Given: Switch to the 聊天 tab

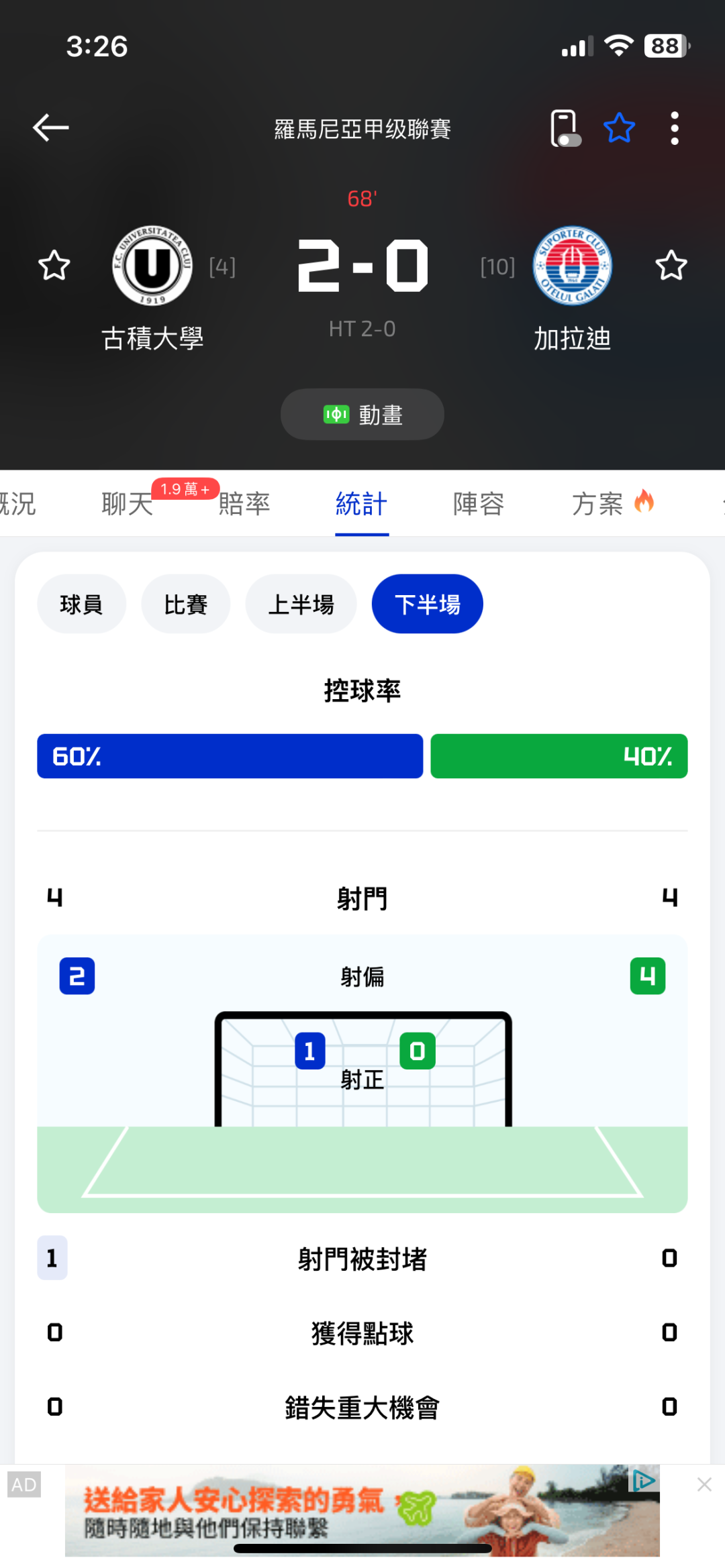Looking at the screenshot, I should pyautogui.click(x=128, y=504).
